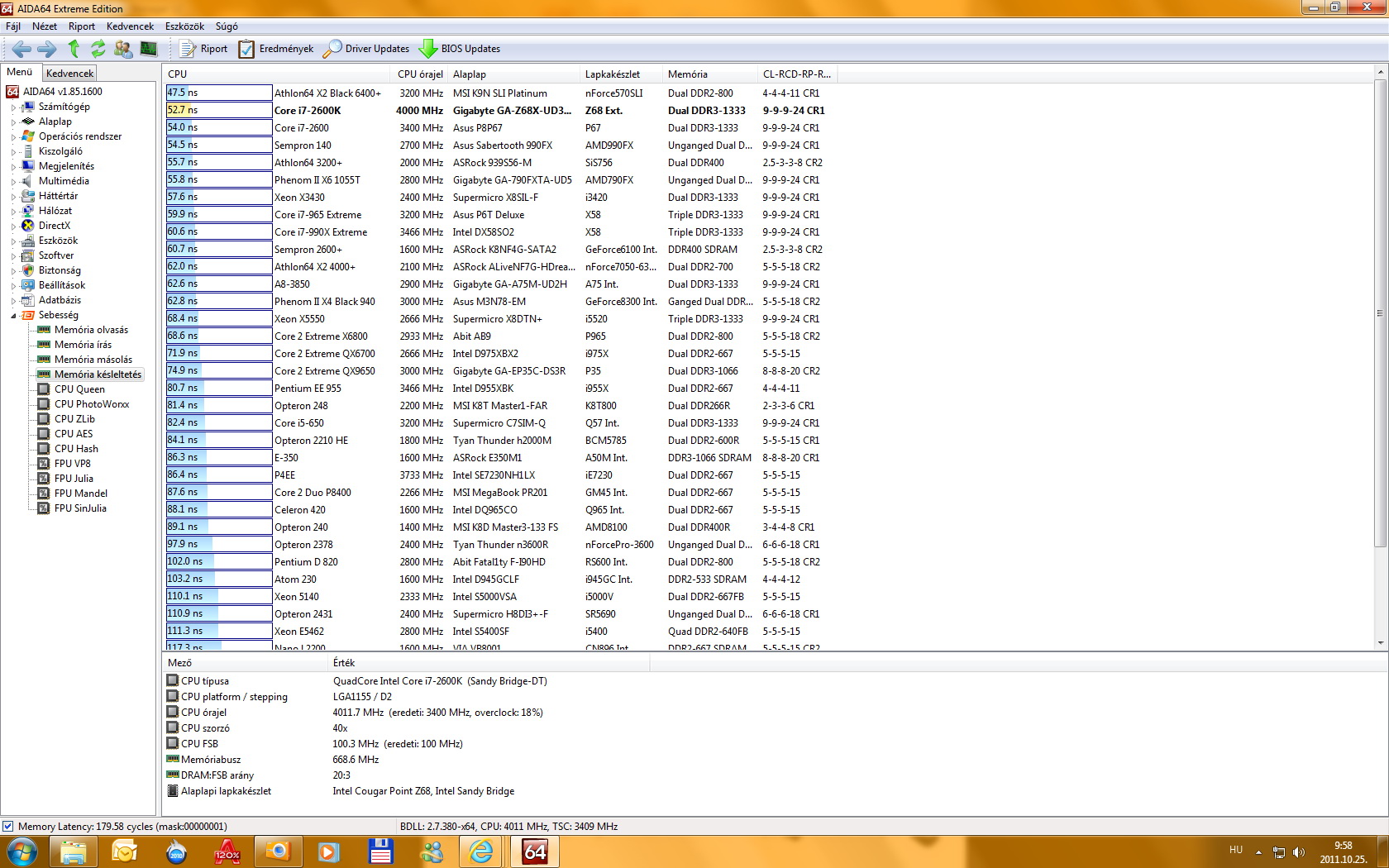The image size is (1389, 868).
Task: Open the Nézet menu
Action: point(45,26)
